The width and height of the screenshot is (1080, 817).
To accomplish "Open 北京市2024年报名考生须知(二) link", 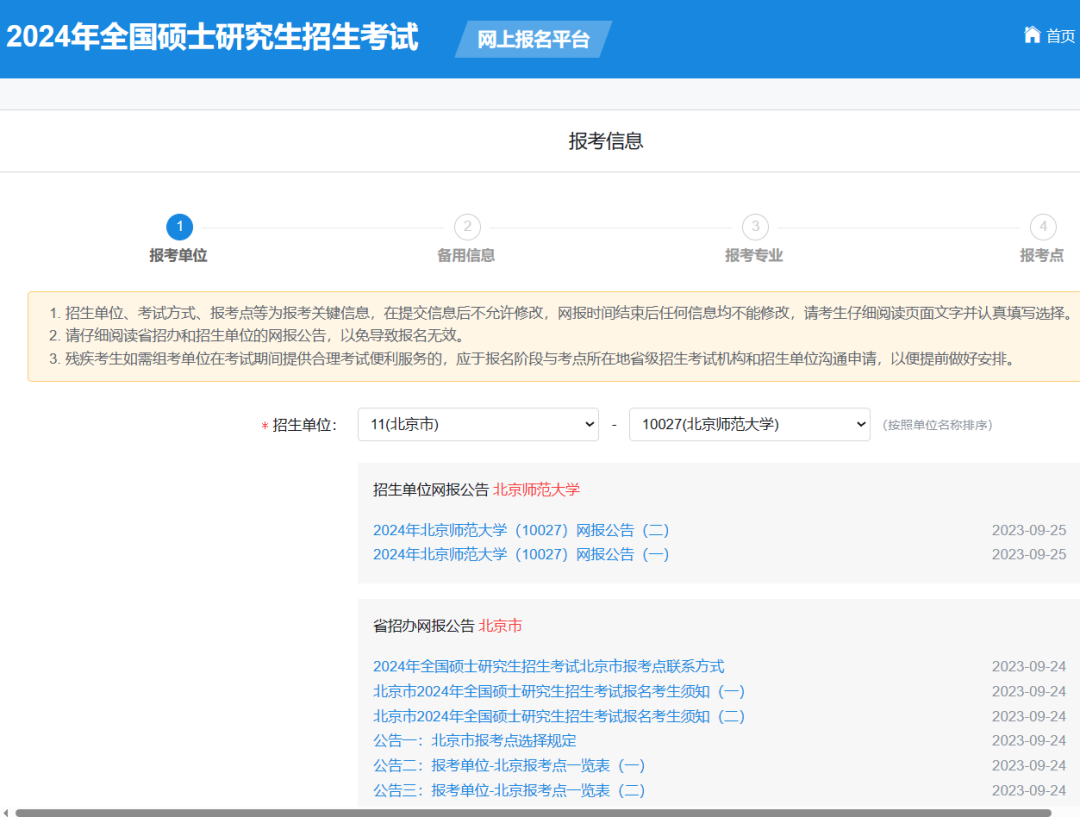I will 559,716.
